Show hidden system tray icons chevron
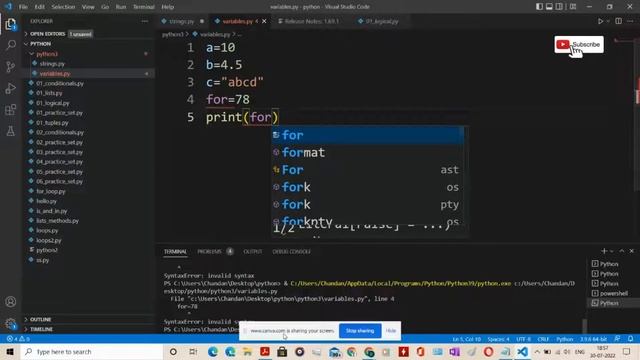The height and width of the screenshot is (360, 640). coord(537,352)
